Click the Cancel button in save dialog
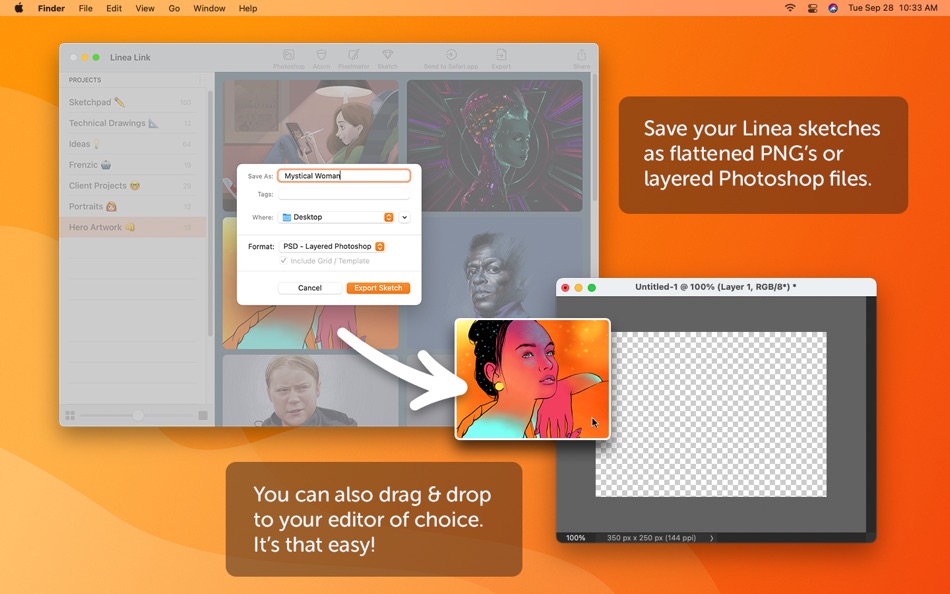950x594 pixels. (x=310, y=288)
